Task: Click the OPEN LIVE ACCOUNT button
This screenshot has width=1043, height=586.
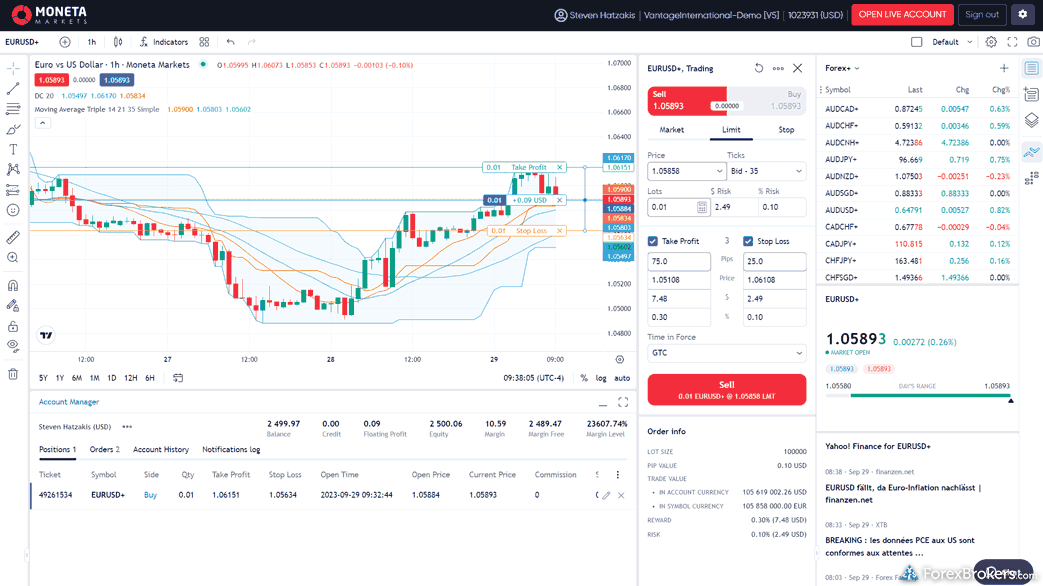Action: [x=902, y=15]
